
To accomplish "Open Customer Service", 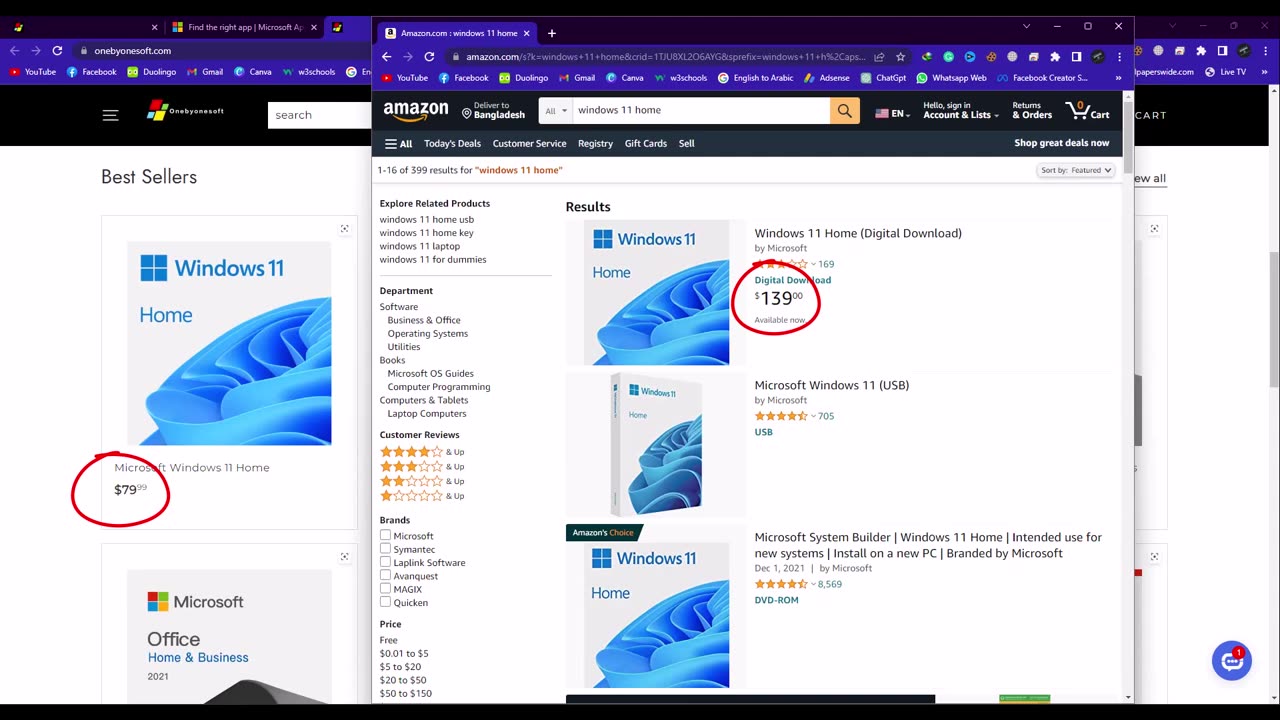I will 529,144.
